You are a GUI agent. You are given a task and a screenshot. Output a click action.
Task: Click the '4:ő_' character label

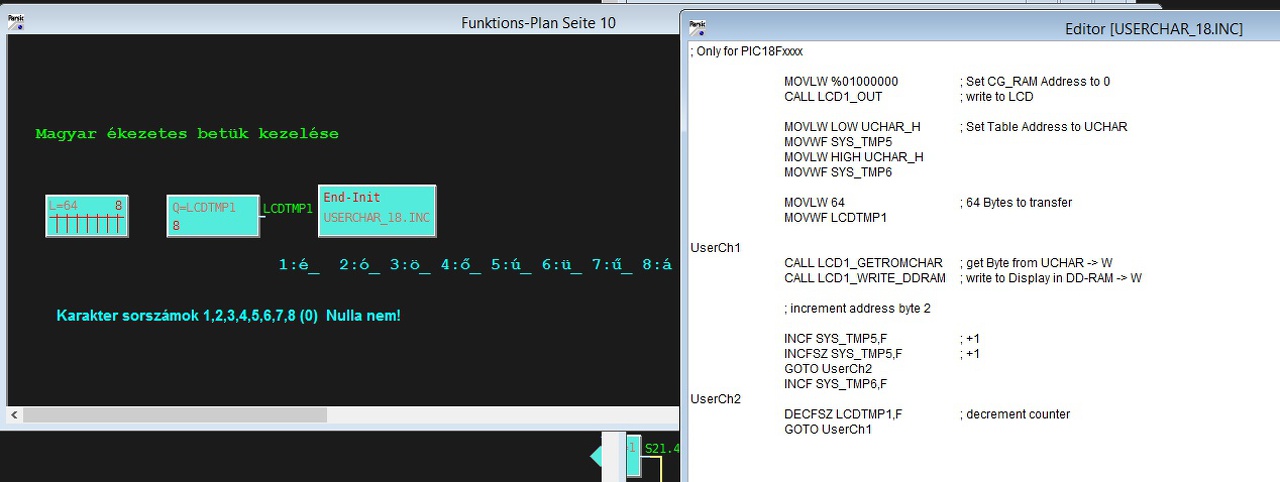click(x=461, y=265)
